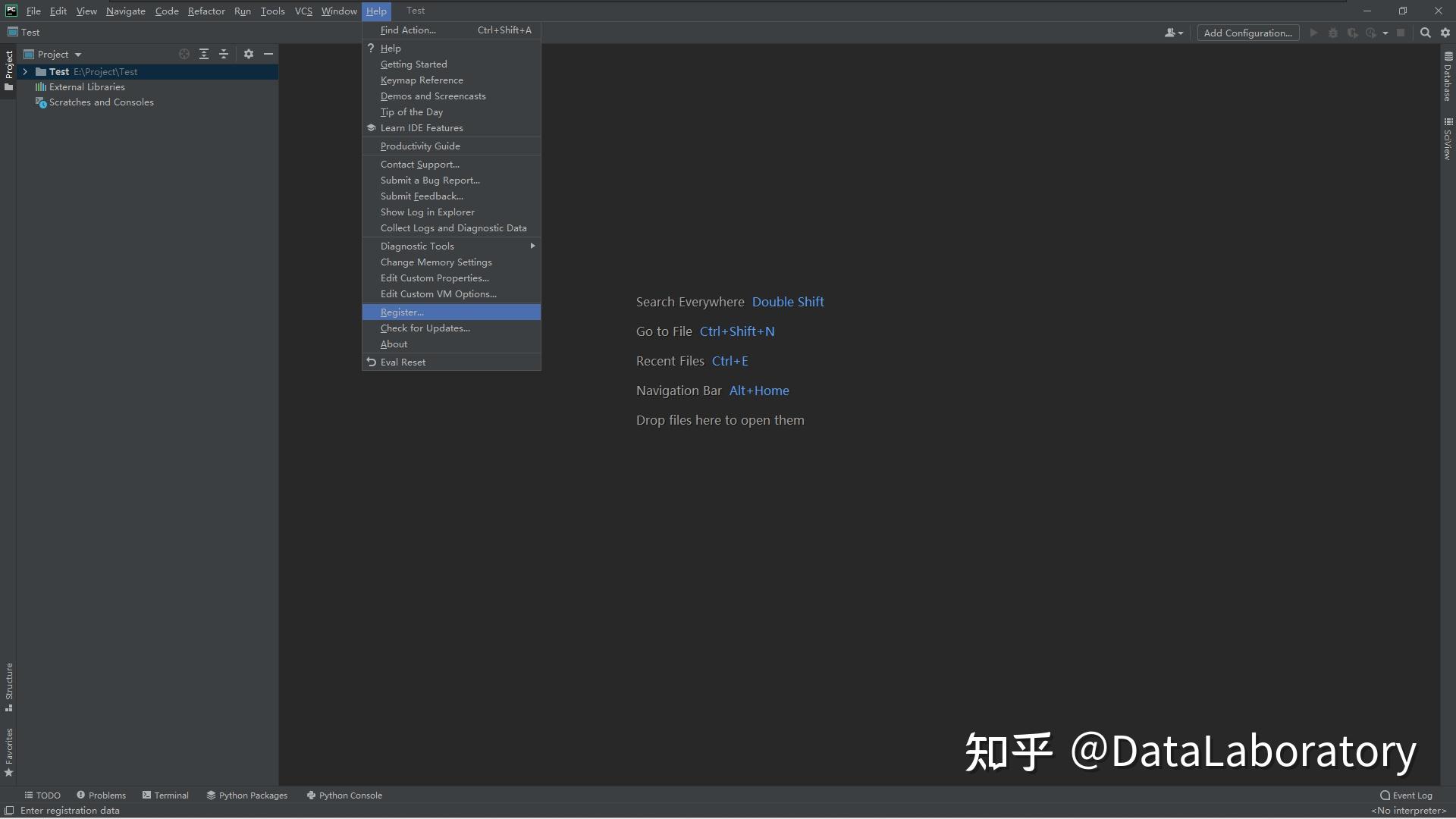Open the Refactor menu
This screenshot has width=1456, height=819.
206,11
